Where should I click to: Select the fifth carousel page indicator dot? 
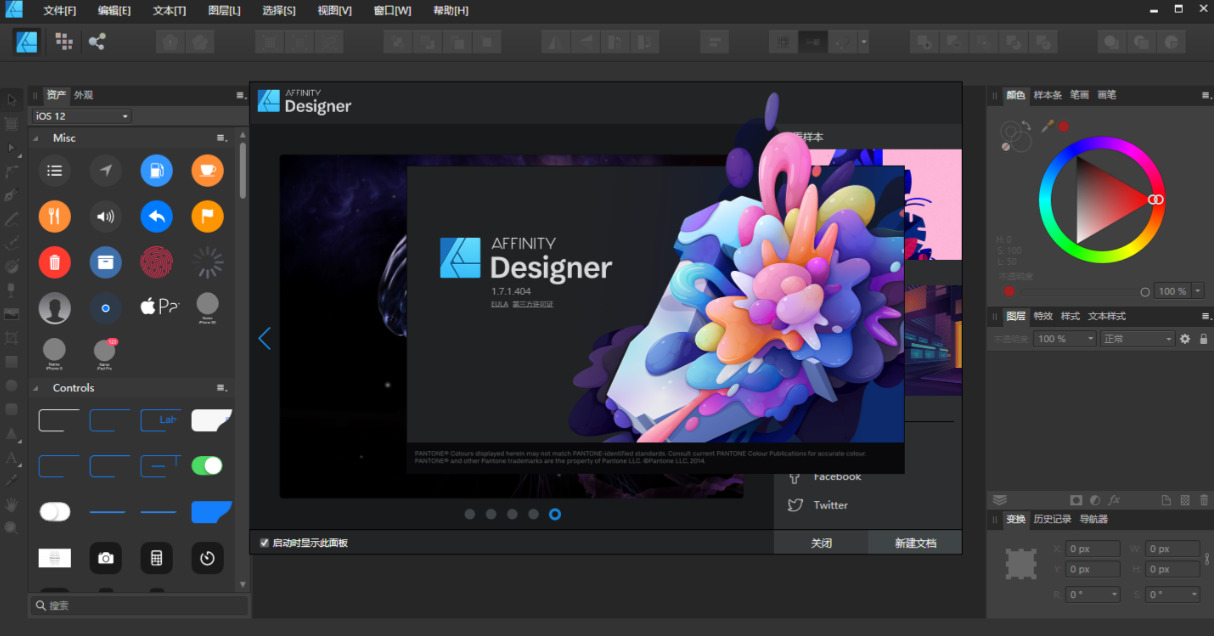[555, 514]
